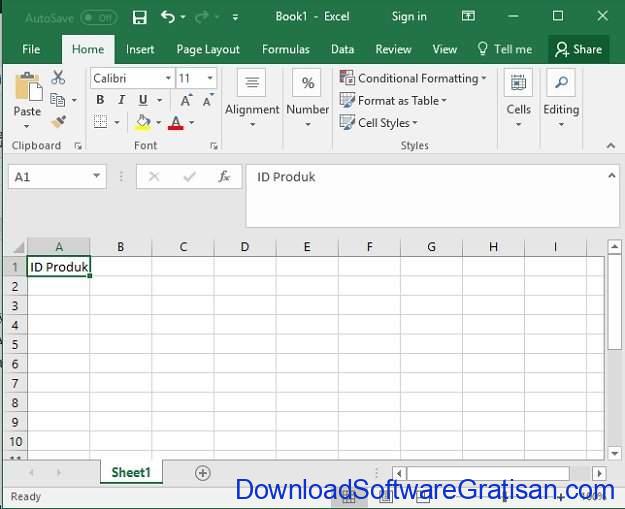
Task: Open Conditional Formatting menu
Action: (413, 78)
